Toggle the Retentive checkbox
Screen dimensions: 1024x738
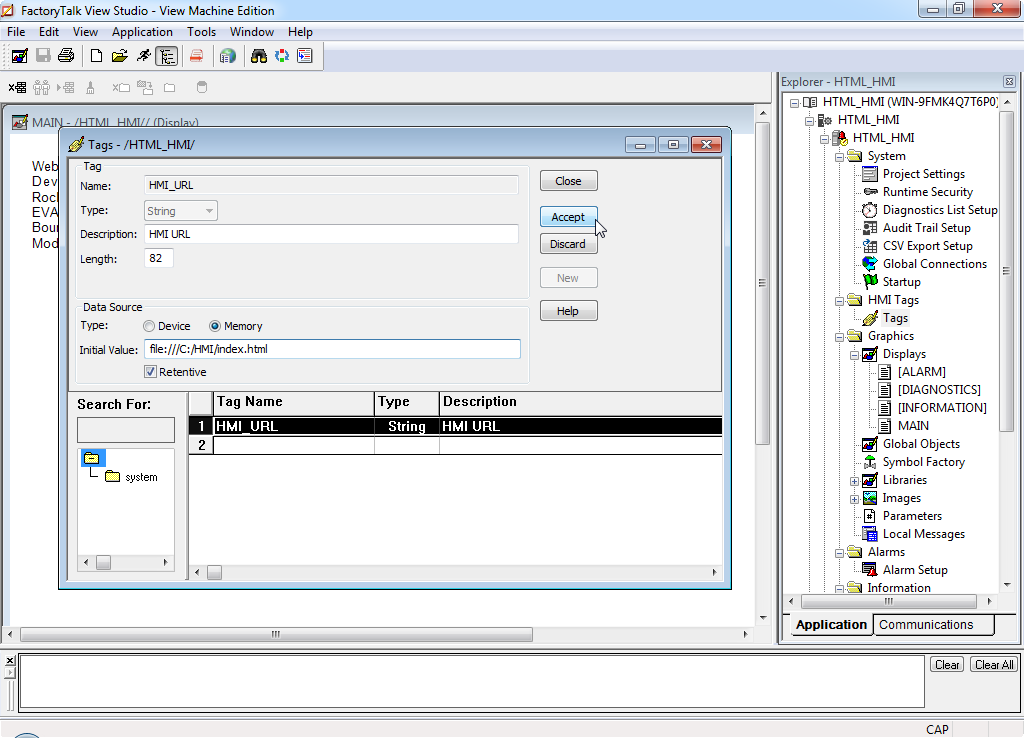(x=151, y=372)
